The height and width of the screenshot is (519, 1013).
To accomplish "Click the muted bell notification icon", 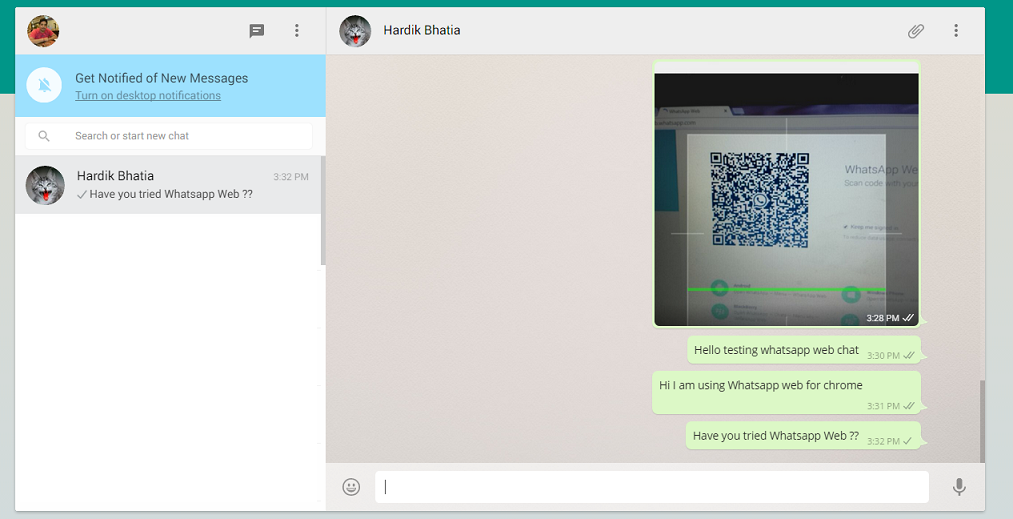I will click(x=45, y=85).
